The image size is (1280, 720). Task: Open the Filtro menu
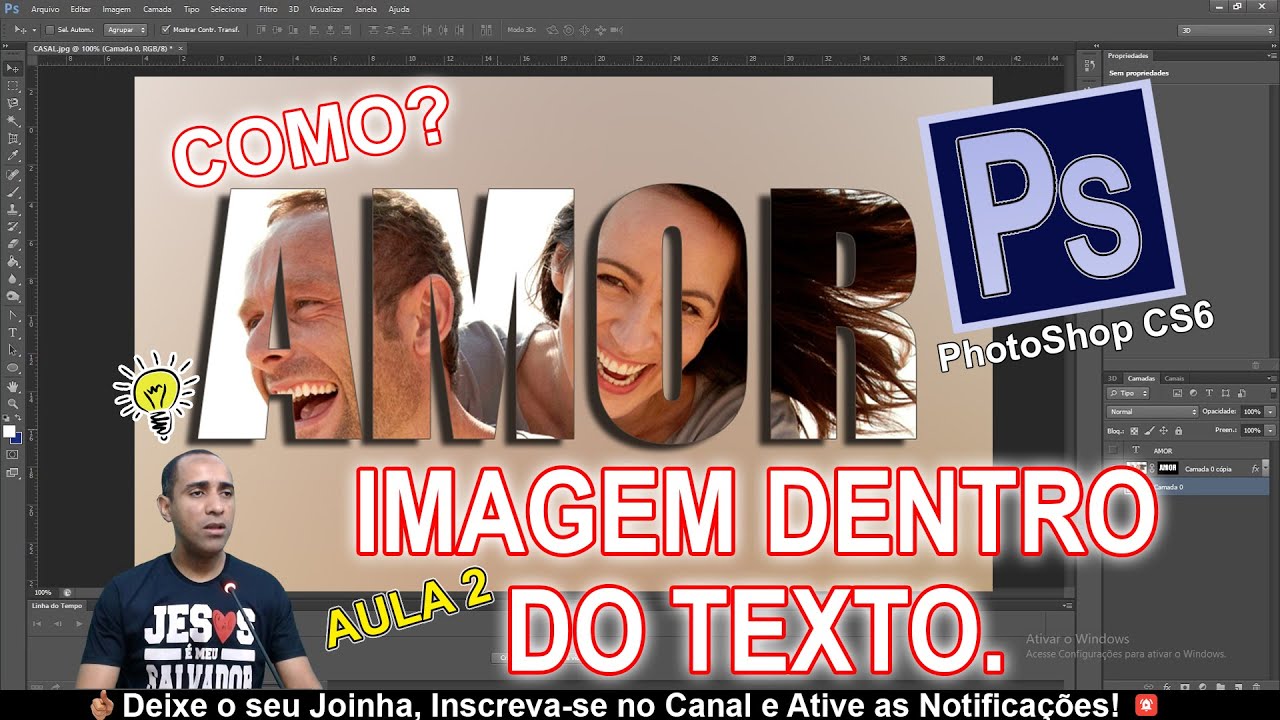(x=268, y=9)
